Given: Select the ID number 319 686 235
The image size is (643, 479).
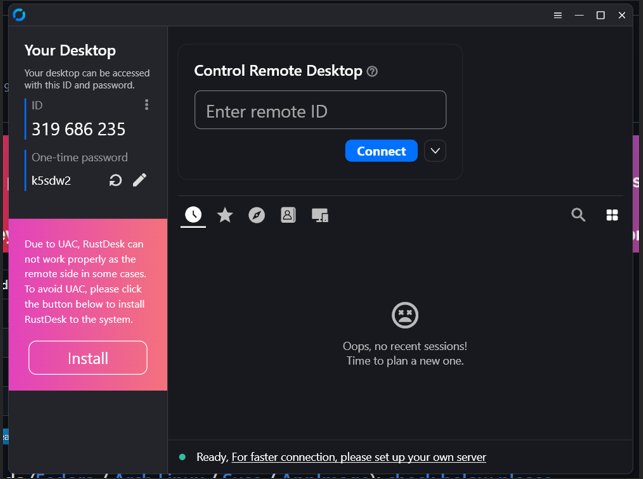Looking at the screenshot, I should [x=78, y=129].
